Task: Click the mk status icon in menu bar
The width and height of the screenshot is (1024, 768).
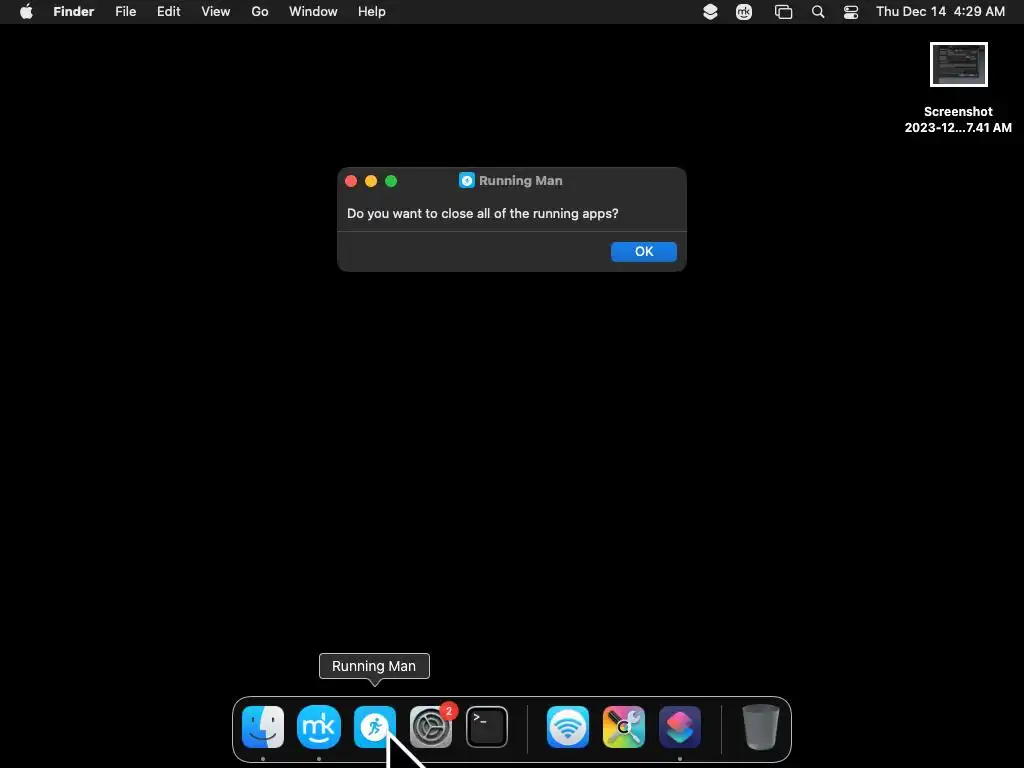Action: (x=744, y=12)
